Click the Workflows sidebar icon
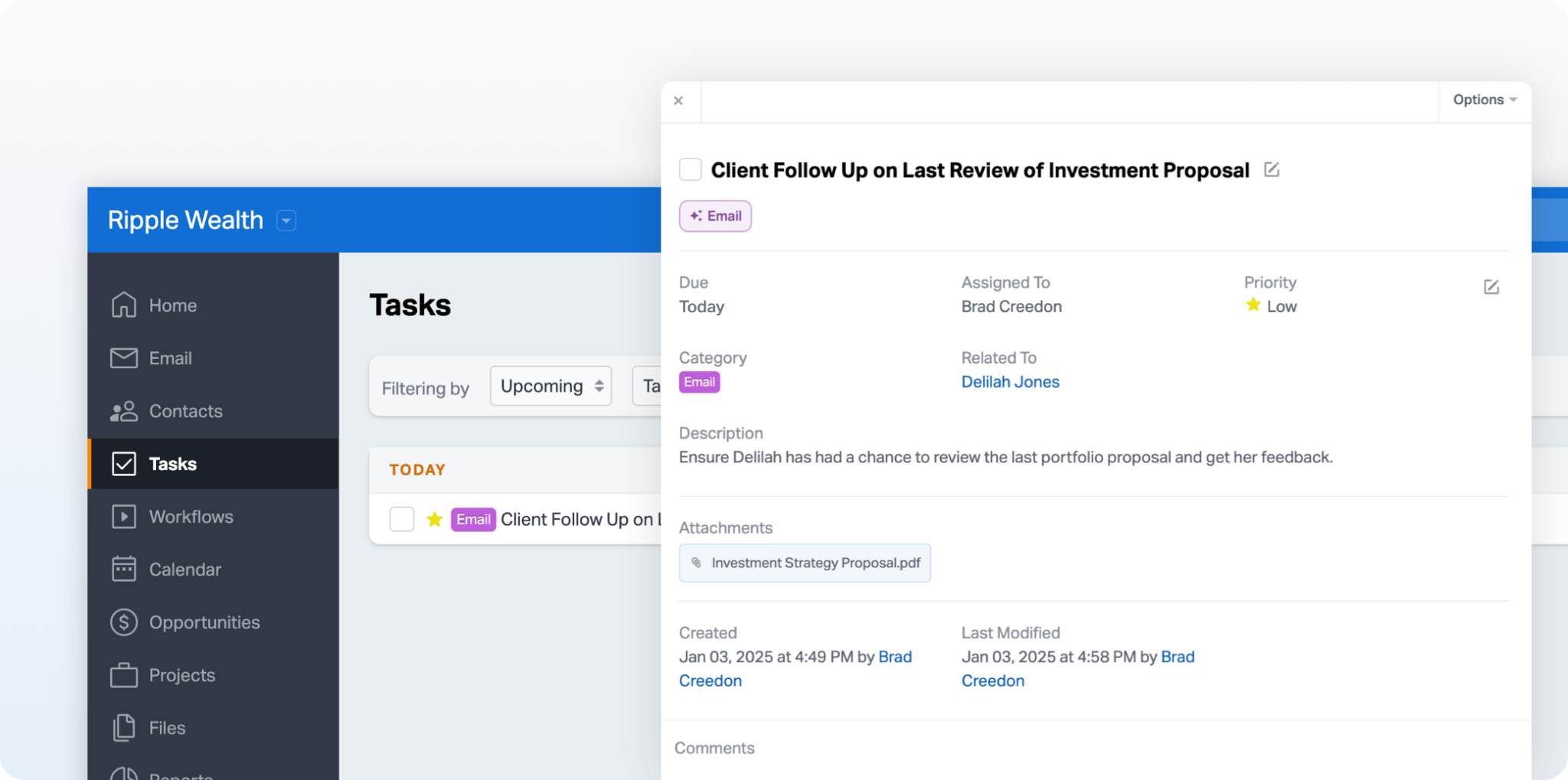The width and height of the screenshot is (1568, 780). click(x=123, y=516)
